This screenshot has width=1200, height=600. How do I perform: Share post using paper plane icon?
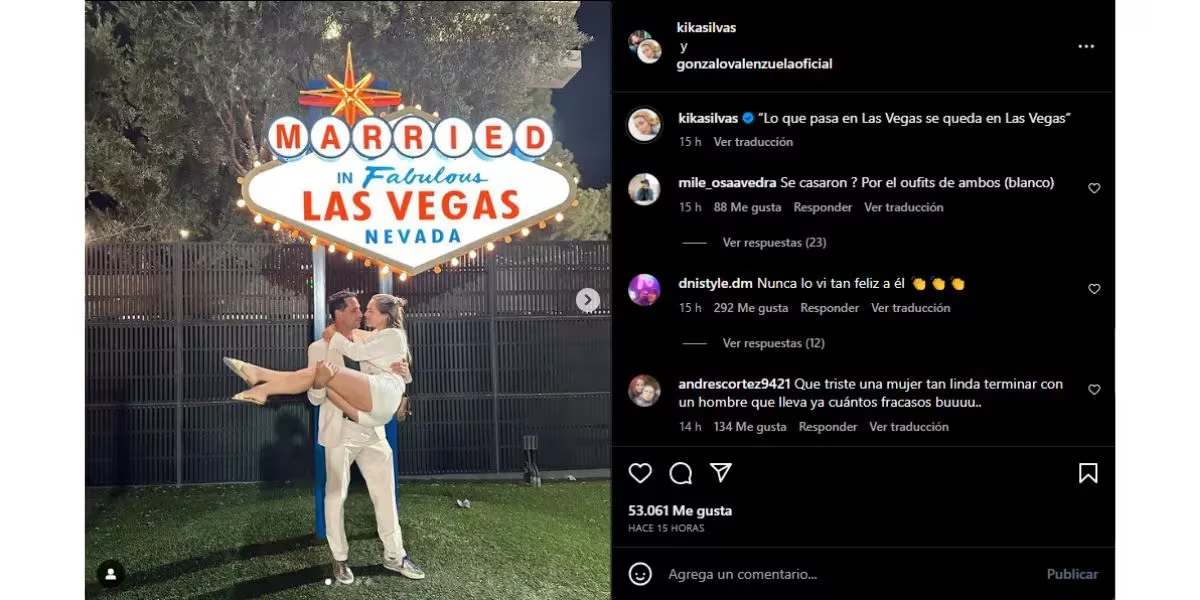pos(720,473)
